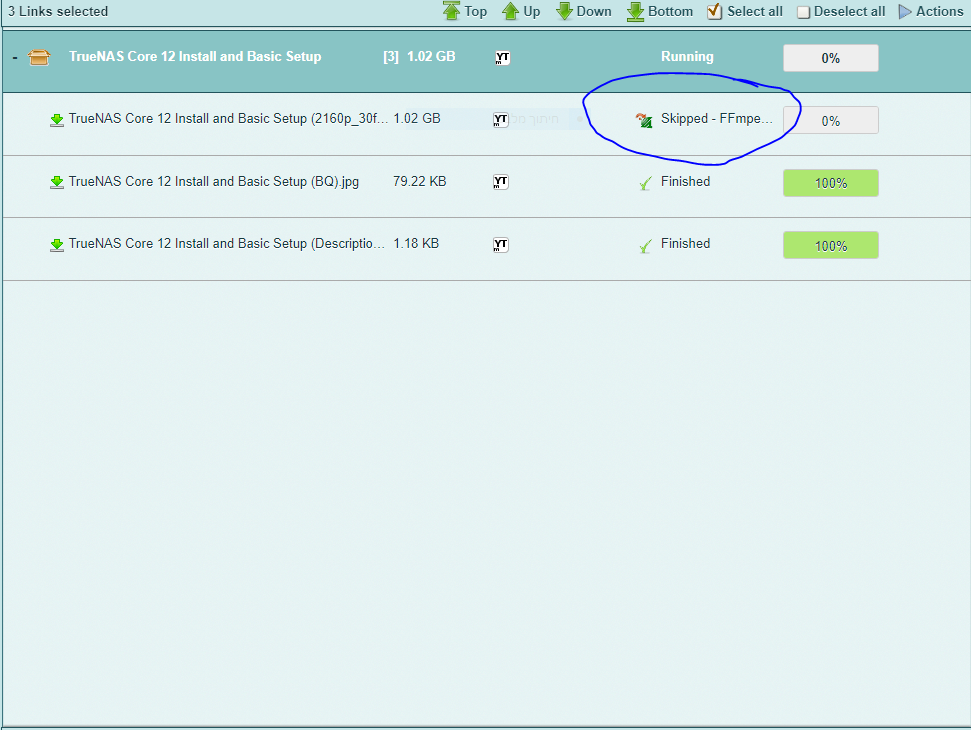Click the Bottom arrow icon
The width and height of the screenshot is (971, 730).
coord(635,11)
